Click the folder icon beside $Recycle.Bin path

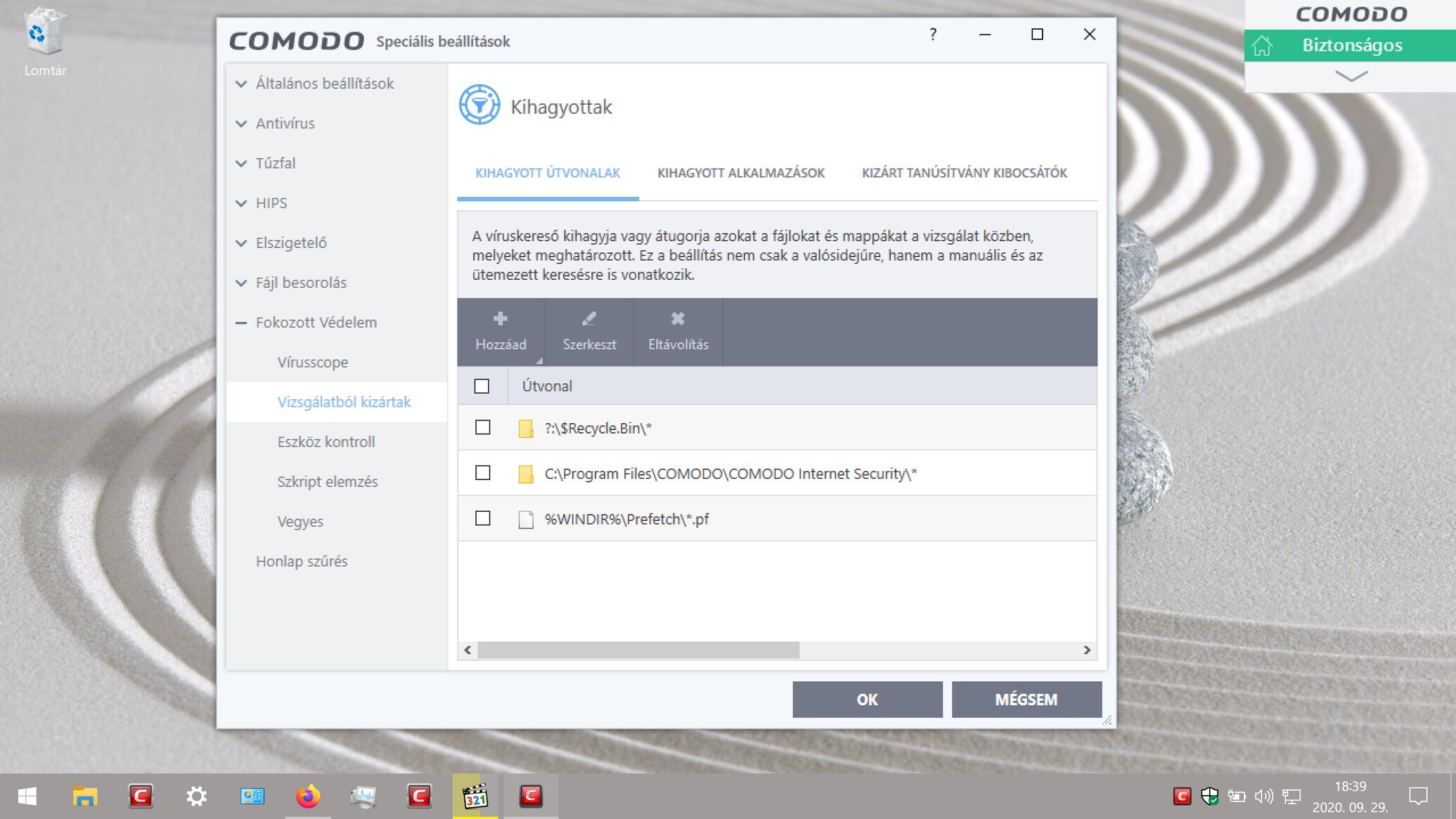pos(525,428)
